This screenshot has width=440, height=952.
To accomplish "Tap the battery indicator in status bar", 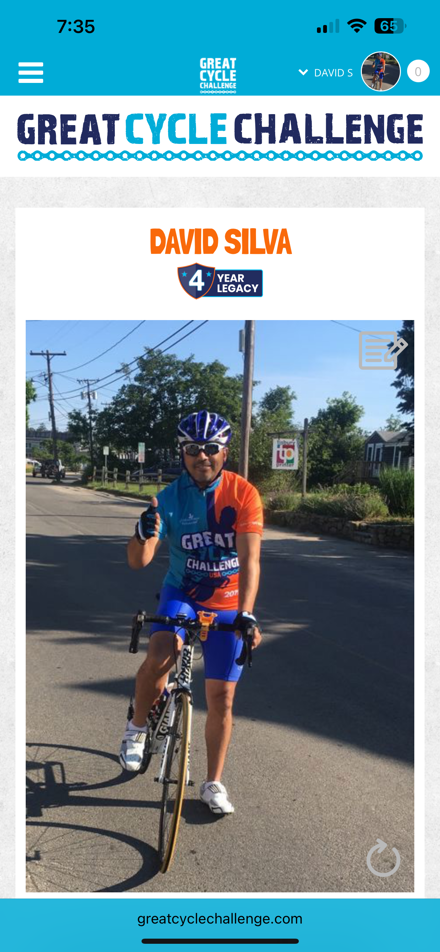I will (390, 26).
